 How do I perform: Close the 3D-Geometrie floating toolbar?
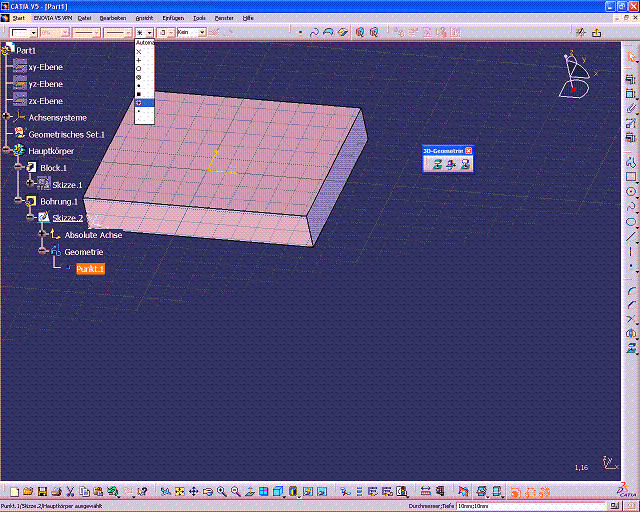tap(469, 151)
